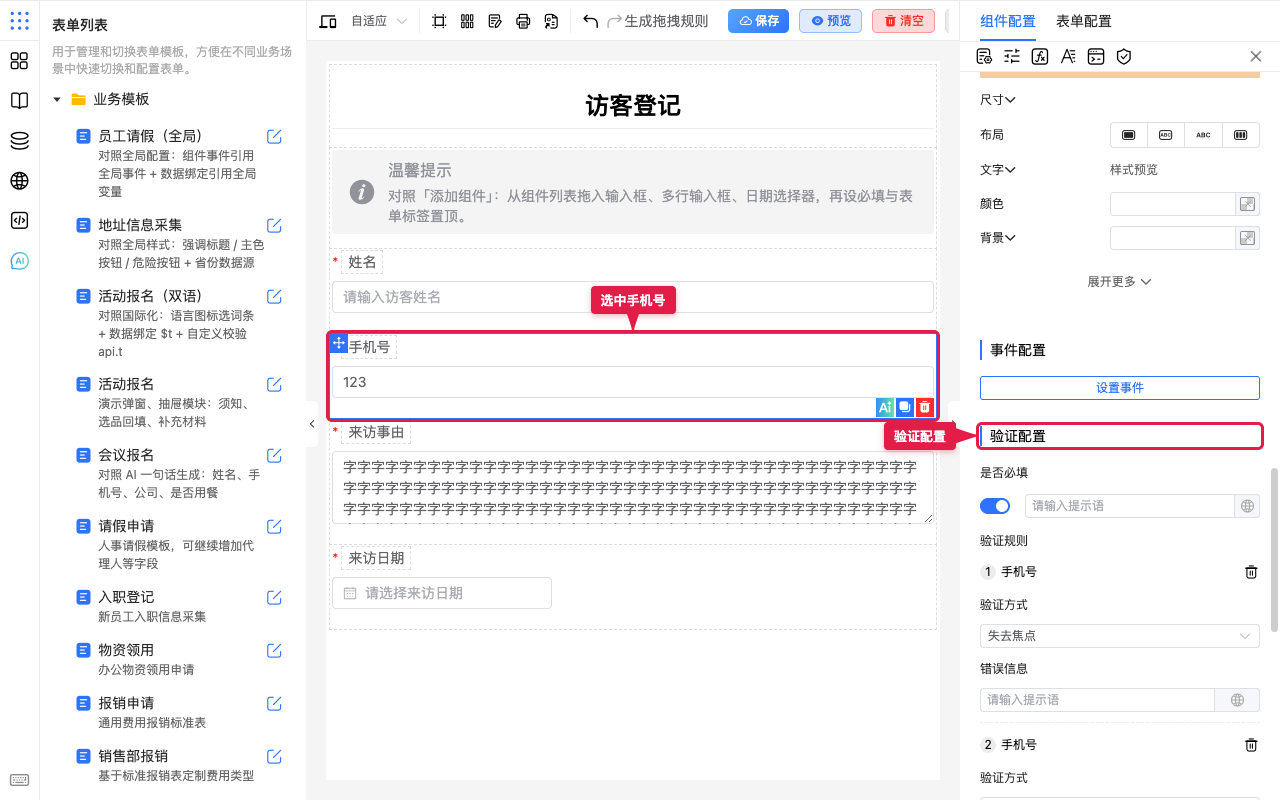Screen dimensions: 1280x800
Task: Expand the 背景 section
Action: [998, 238]
